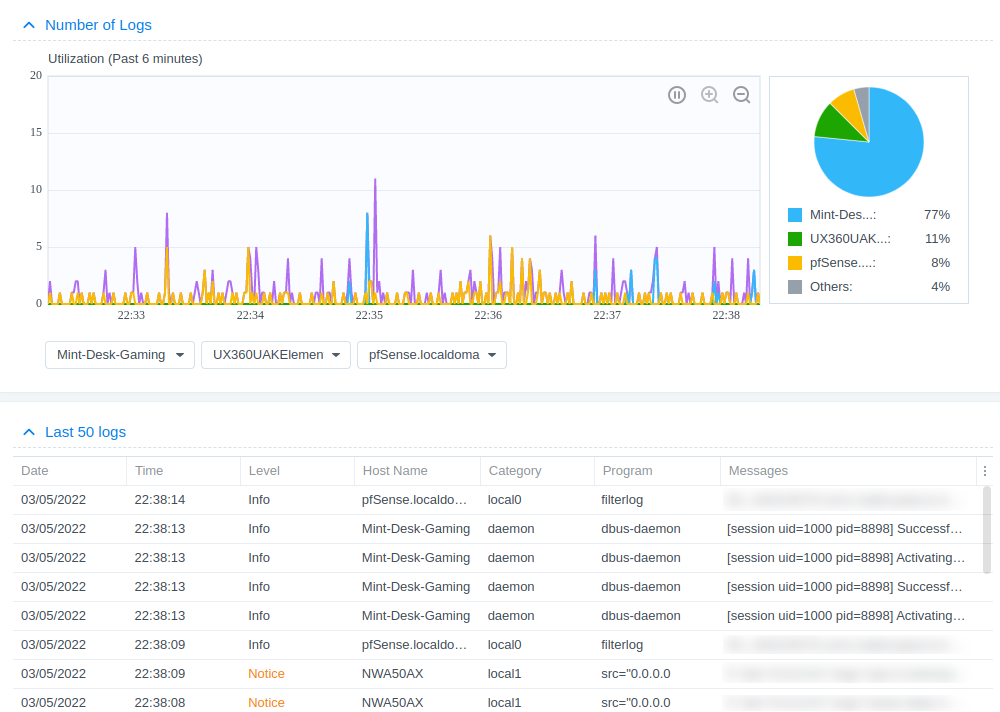The image size is (1000, 712).
Task: Sort logs by the Host Name column header
Action: click(418, 471)
